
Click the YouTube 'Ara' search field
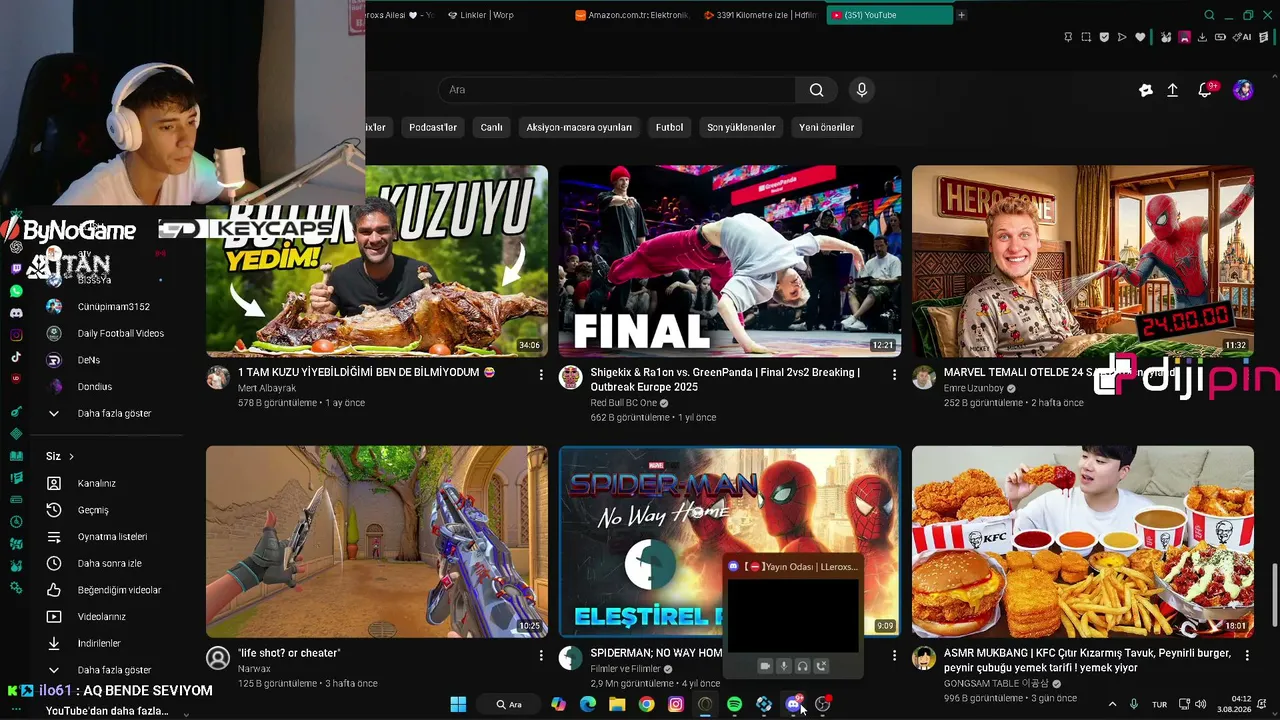[617, 90]
